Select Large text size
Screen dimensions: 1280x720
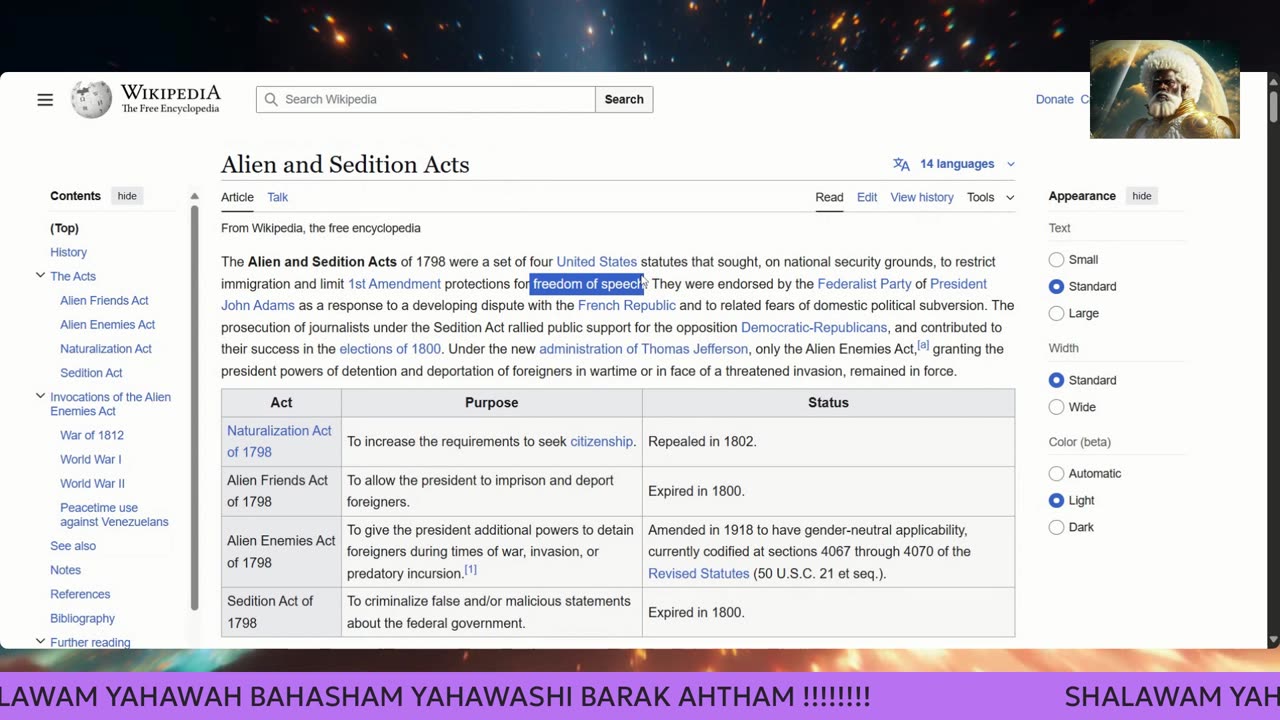[1056, 313]
